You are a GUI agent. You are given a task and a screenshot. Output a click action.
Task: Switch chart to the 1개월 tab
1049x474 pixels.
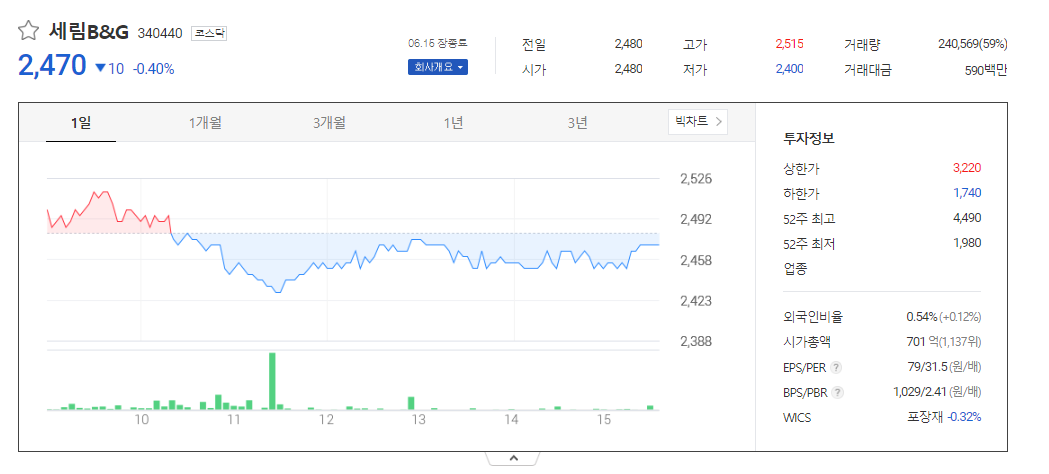click(x=205, y=122)
